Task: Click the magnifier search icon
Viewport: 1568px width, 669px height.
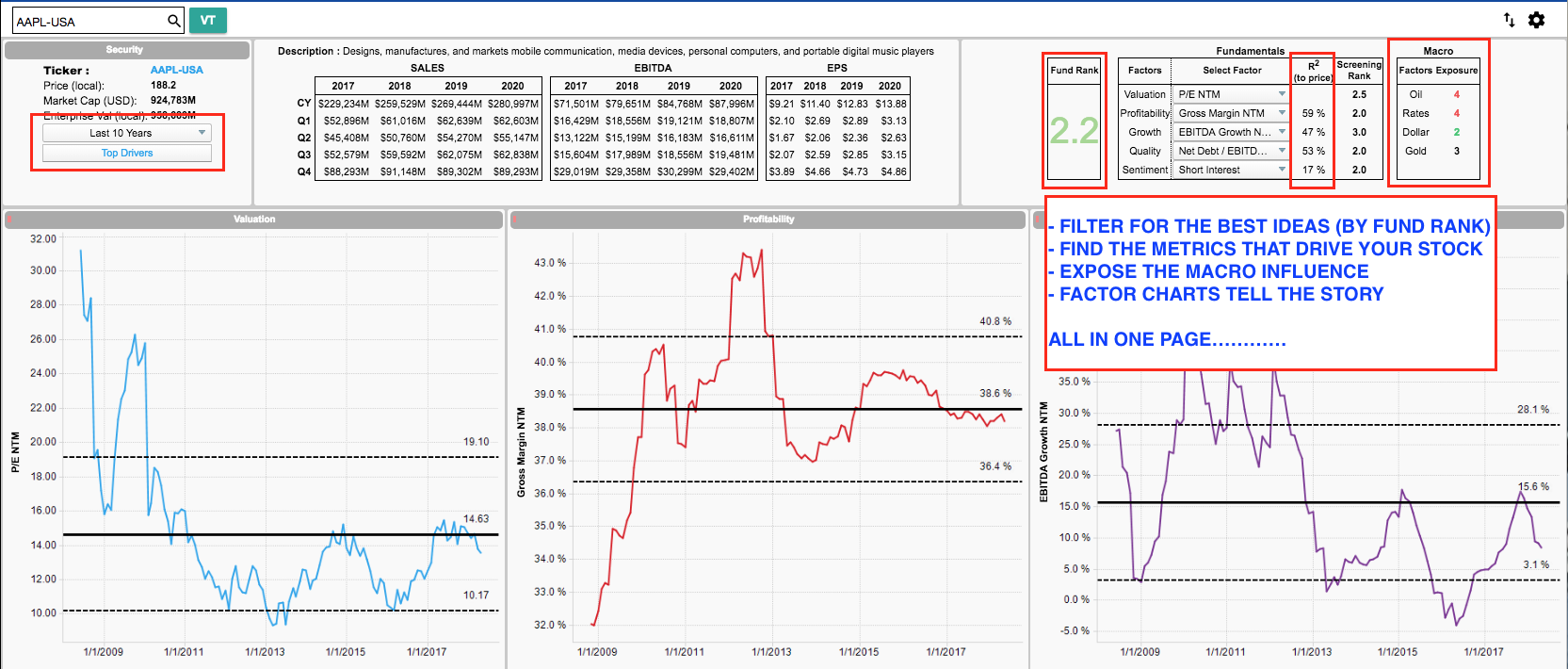Action: tap(173, 21)
